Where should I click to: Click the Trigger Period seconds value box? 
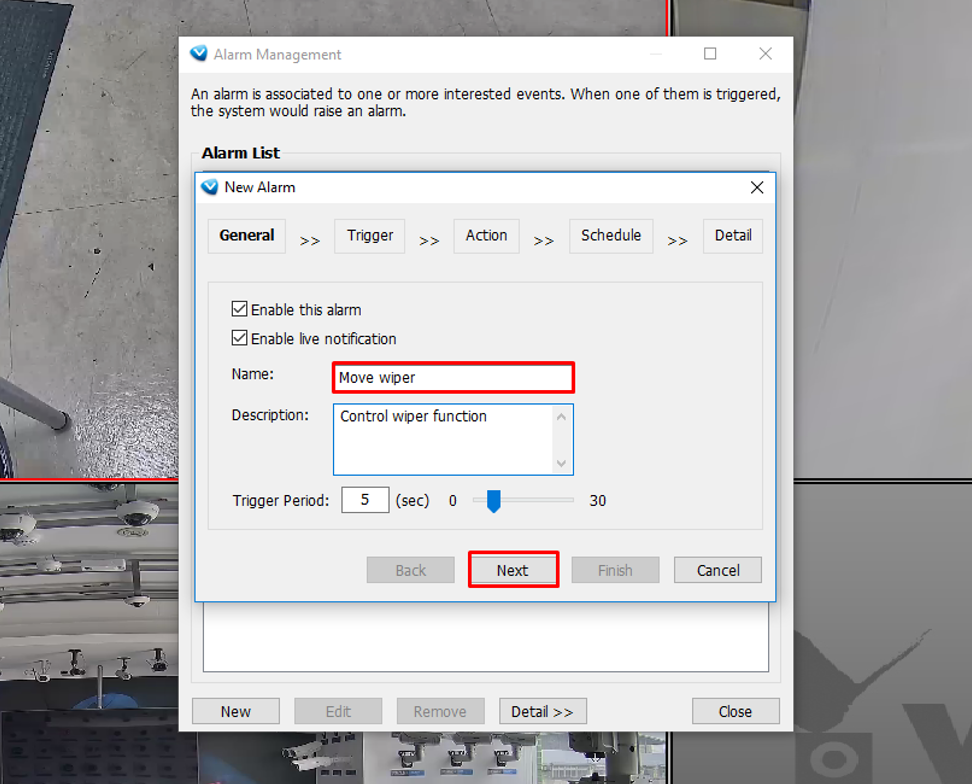[365, 500]
